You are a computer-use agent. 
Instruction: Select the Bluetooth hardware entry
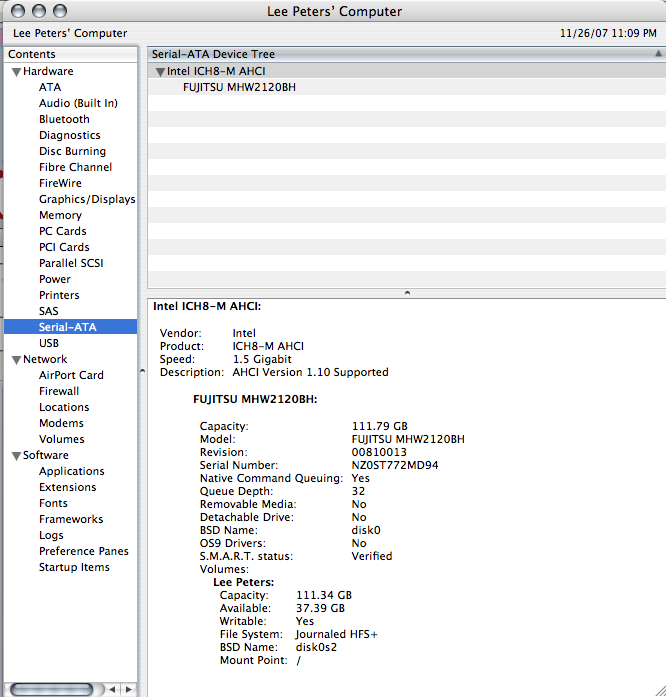64,119
